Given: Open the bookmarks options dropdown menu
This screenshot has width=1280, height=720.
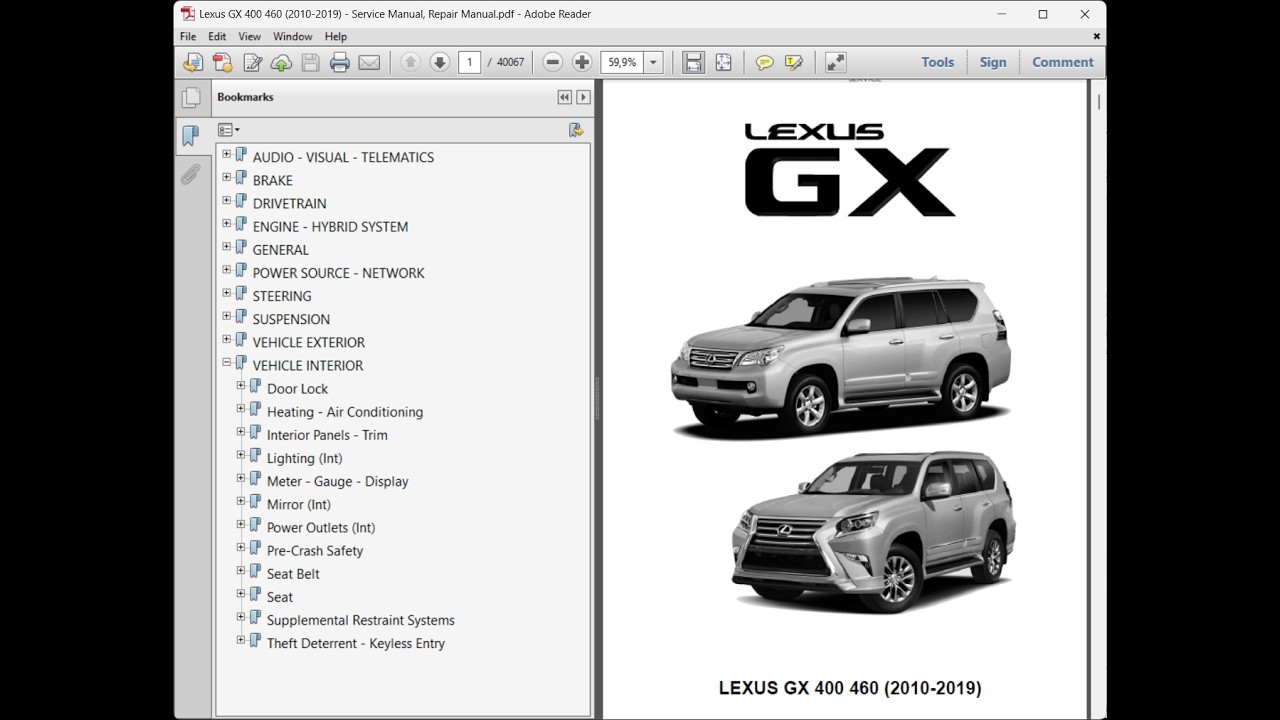Looking at the screenshot, I should [x=228, y=130].
